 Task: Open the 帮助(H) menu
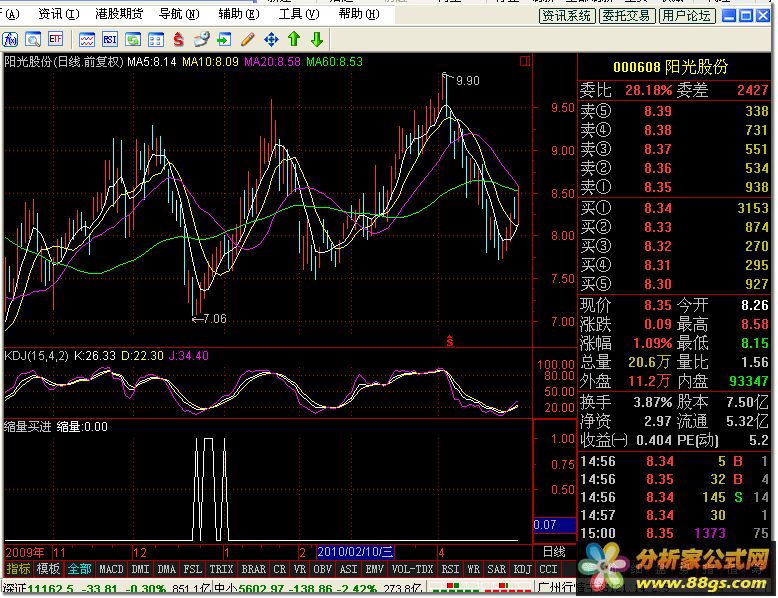tap(359, 14)
